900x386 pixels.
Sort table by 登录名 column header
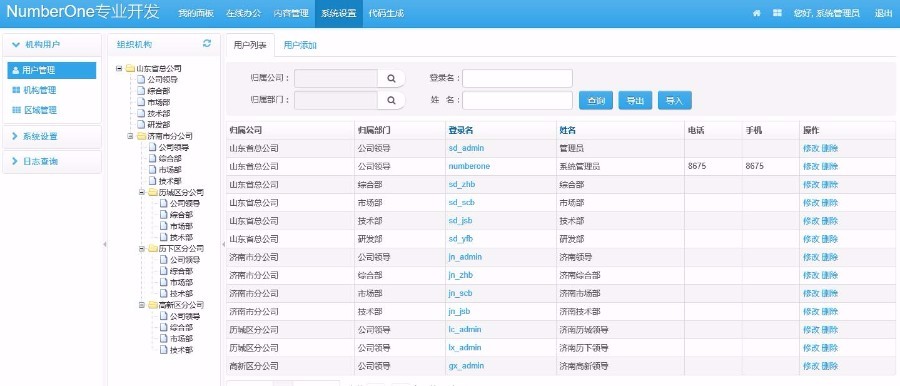click(x=460, y=130)
